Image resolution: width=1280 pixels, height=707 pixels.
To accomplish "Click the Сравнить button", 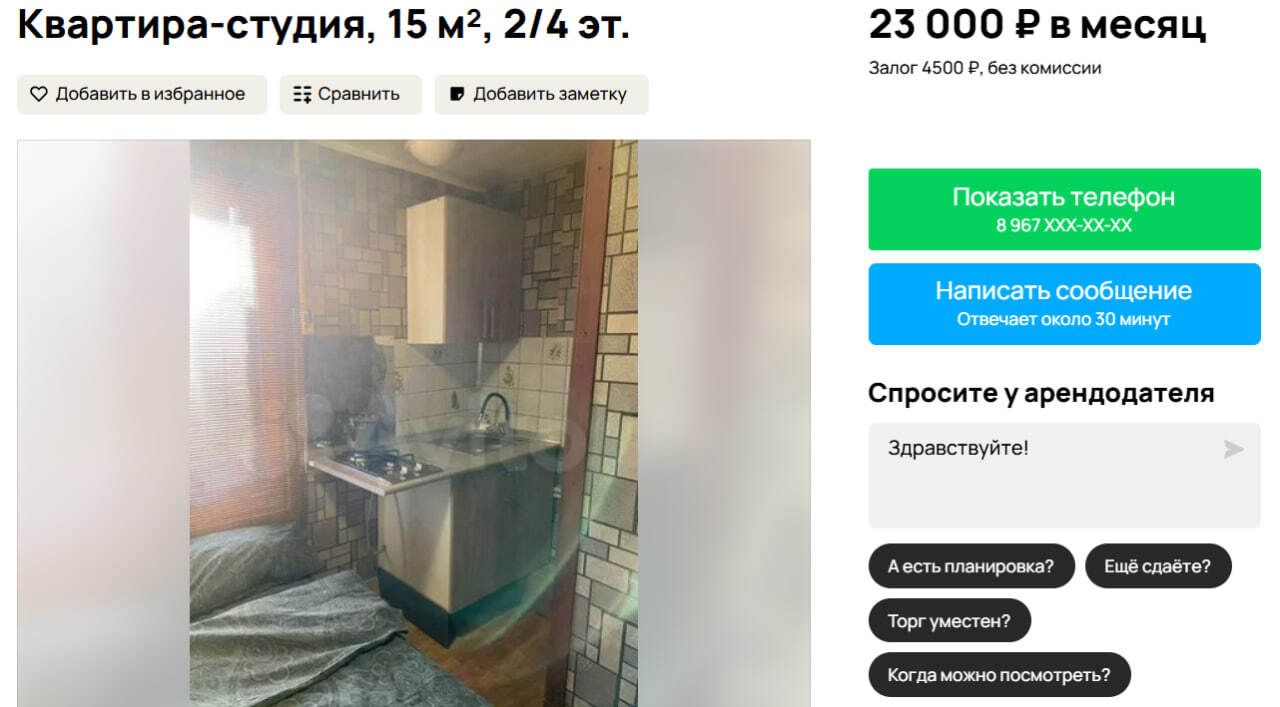I will 350,94.
